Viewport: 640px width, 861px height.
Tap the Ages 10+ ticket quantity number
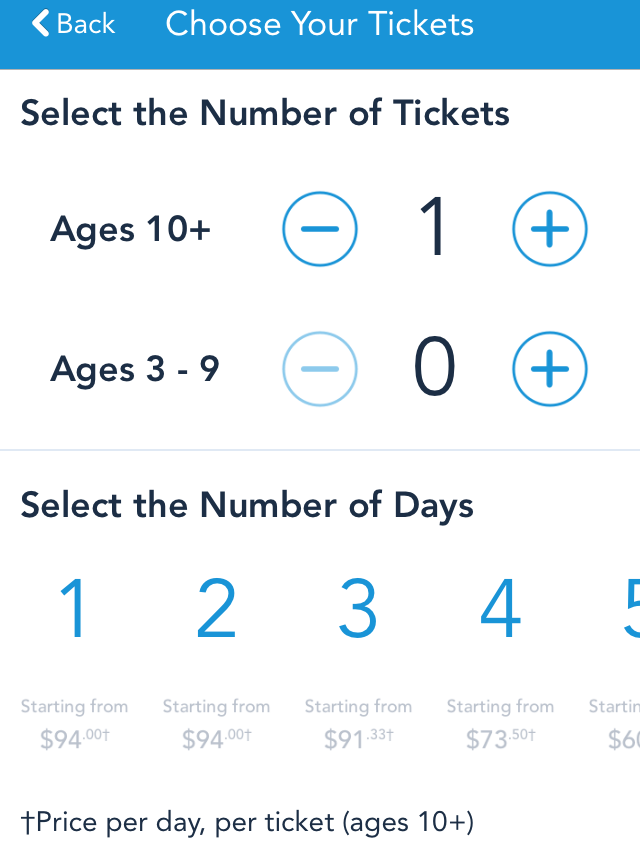tap(433, 229)
